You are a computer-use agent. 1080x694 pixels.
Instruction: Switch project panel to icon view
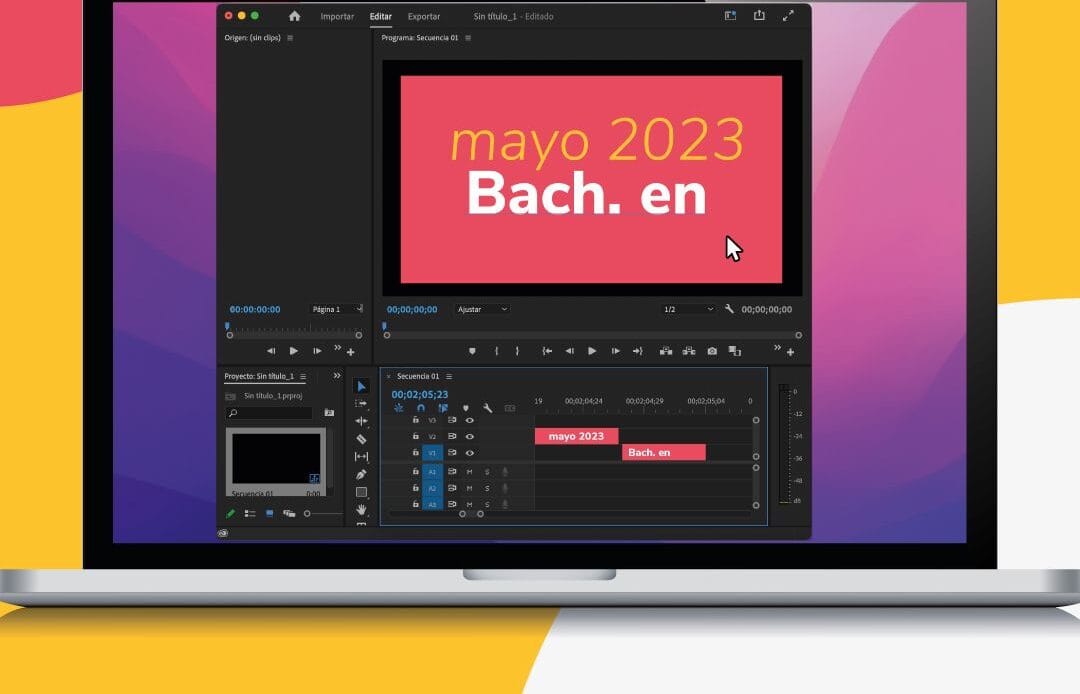(269, 514)
